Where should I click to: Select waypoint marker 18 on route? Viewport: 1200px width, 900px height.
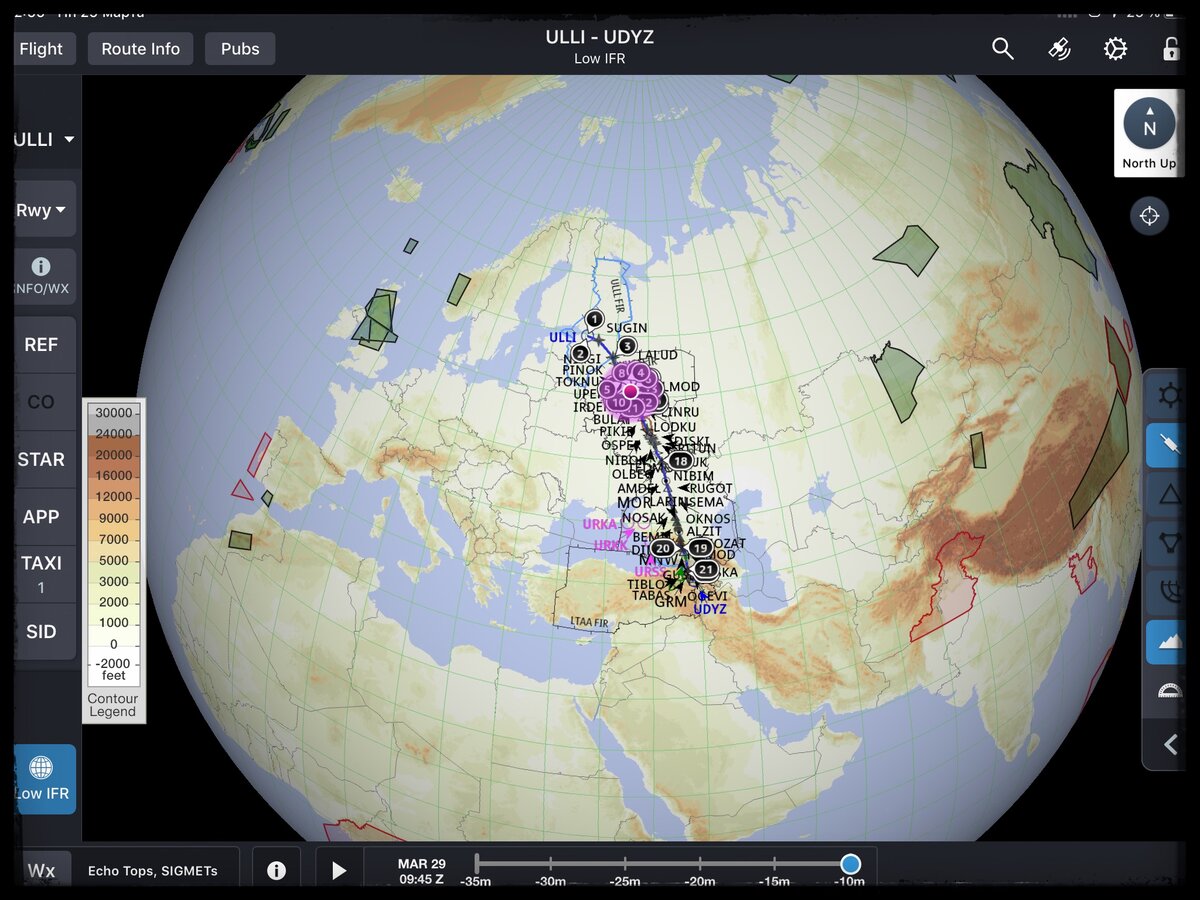[681, 461]
